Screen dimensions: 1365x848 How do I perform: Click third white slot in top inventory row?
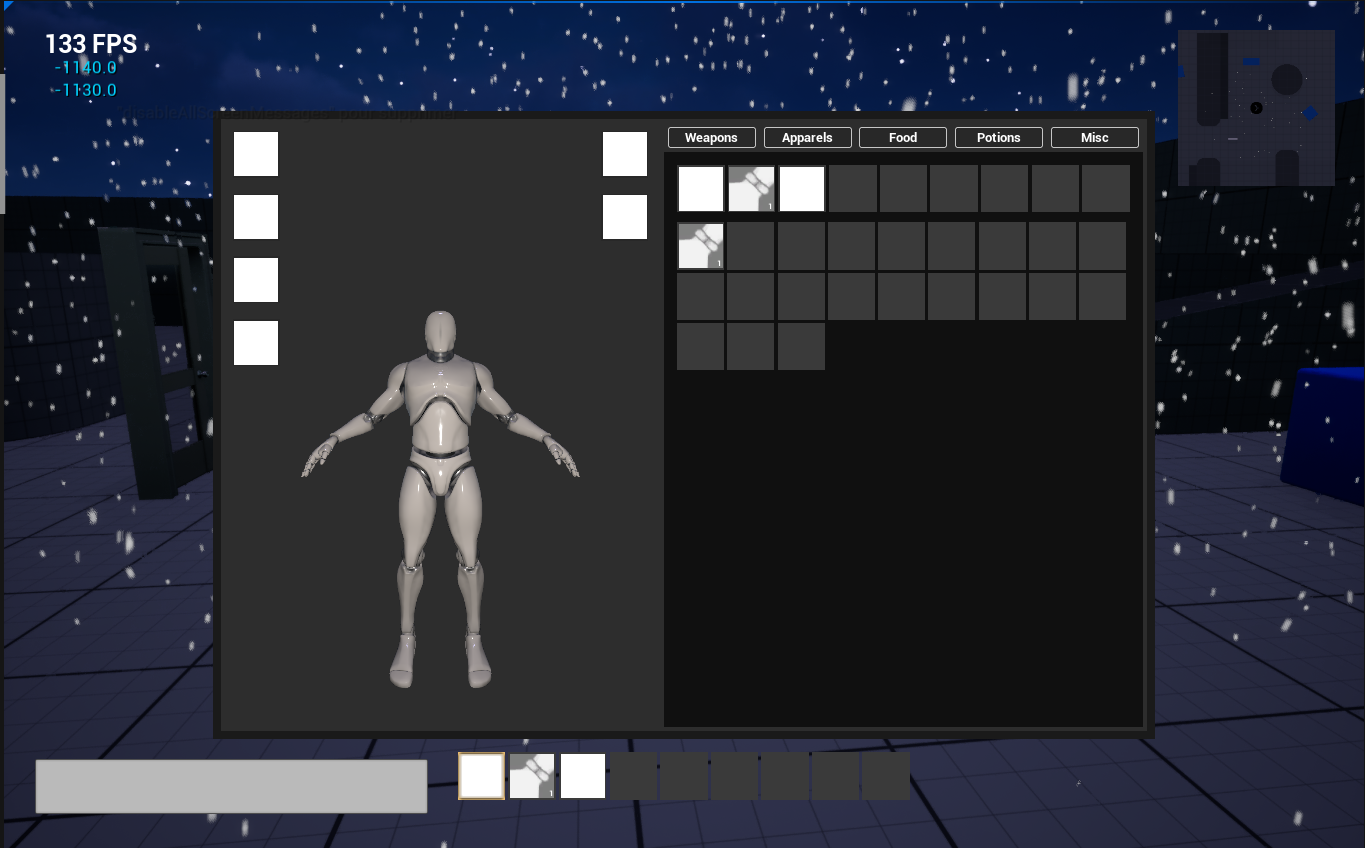pos(802,189)
